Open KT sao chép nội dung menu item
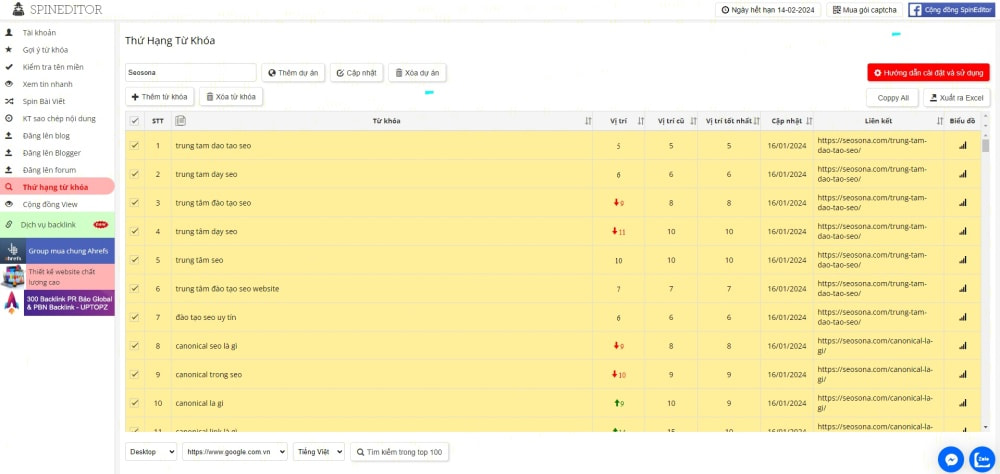The height and width of the screenshot is (474, 1000). (59, 119)
